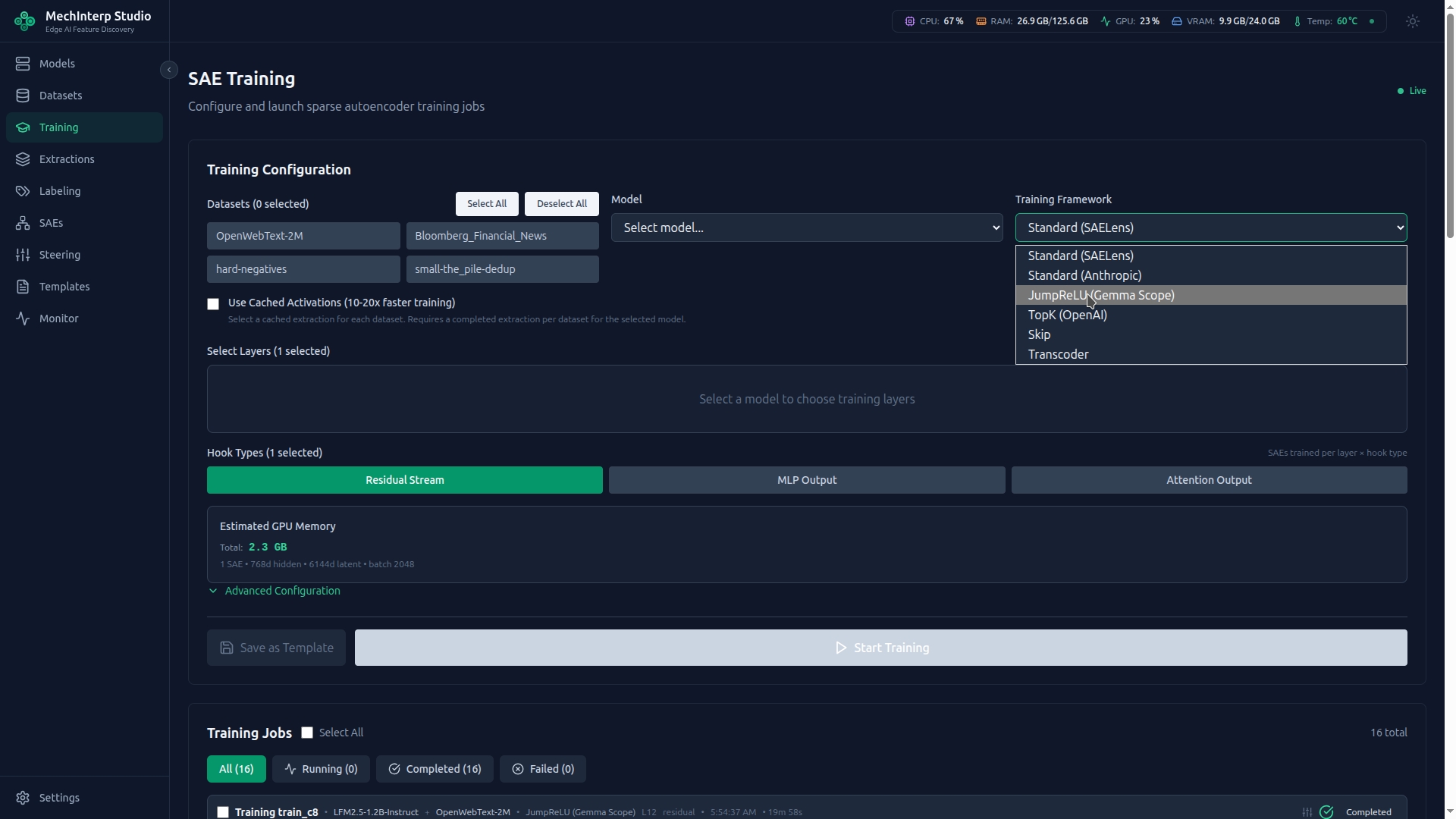Click the Live status indicator
1456x819 pixels.
pyautogui.click(x=1412, y=91)
